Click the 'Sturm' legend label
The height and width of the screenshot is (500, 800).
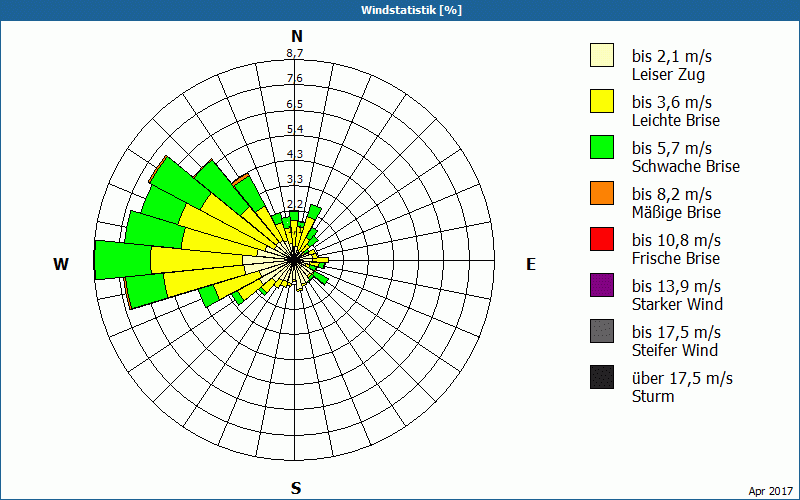(x=653, y=396)
